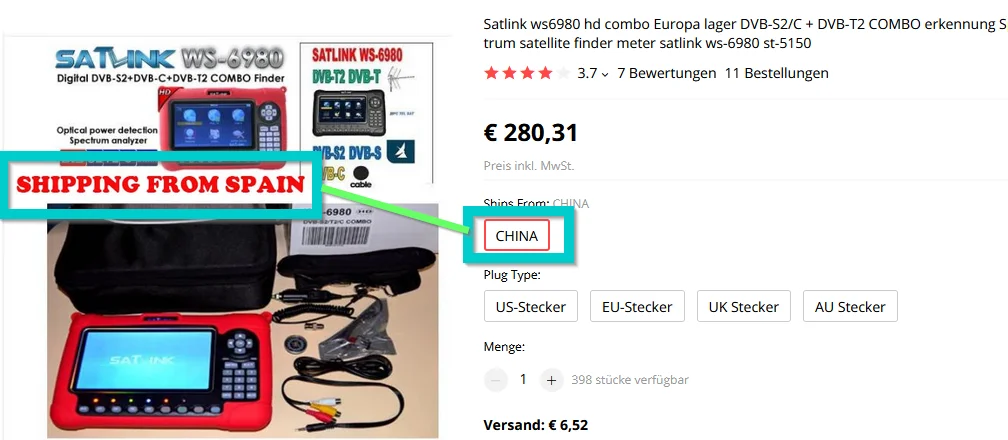Viewport: 1008px width, 440px height.
Task: Pick the AU Stecker plug option
Action: coord(850,306)
